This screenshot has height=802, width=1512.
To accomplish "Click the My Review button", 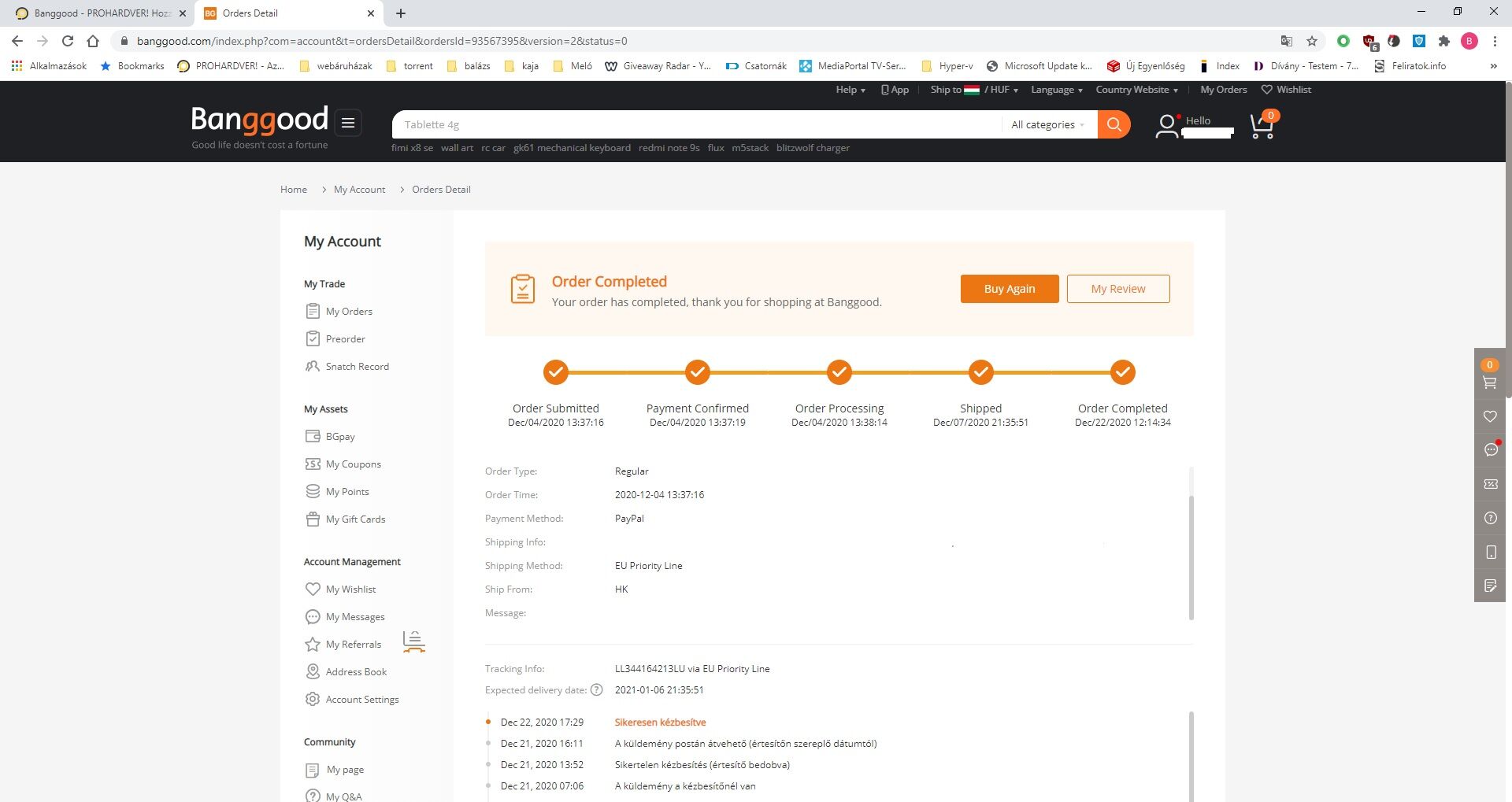I will (1118, 289).
